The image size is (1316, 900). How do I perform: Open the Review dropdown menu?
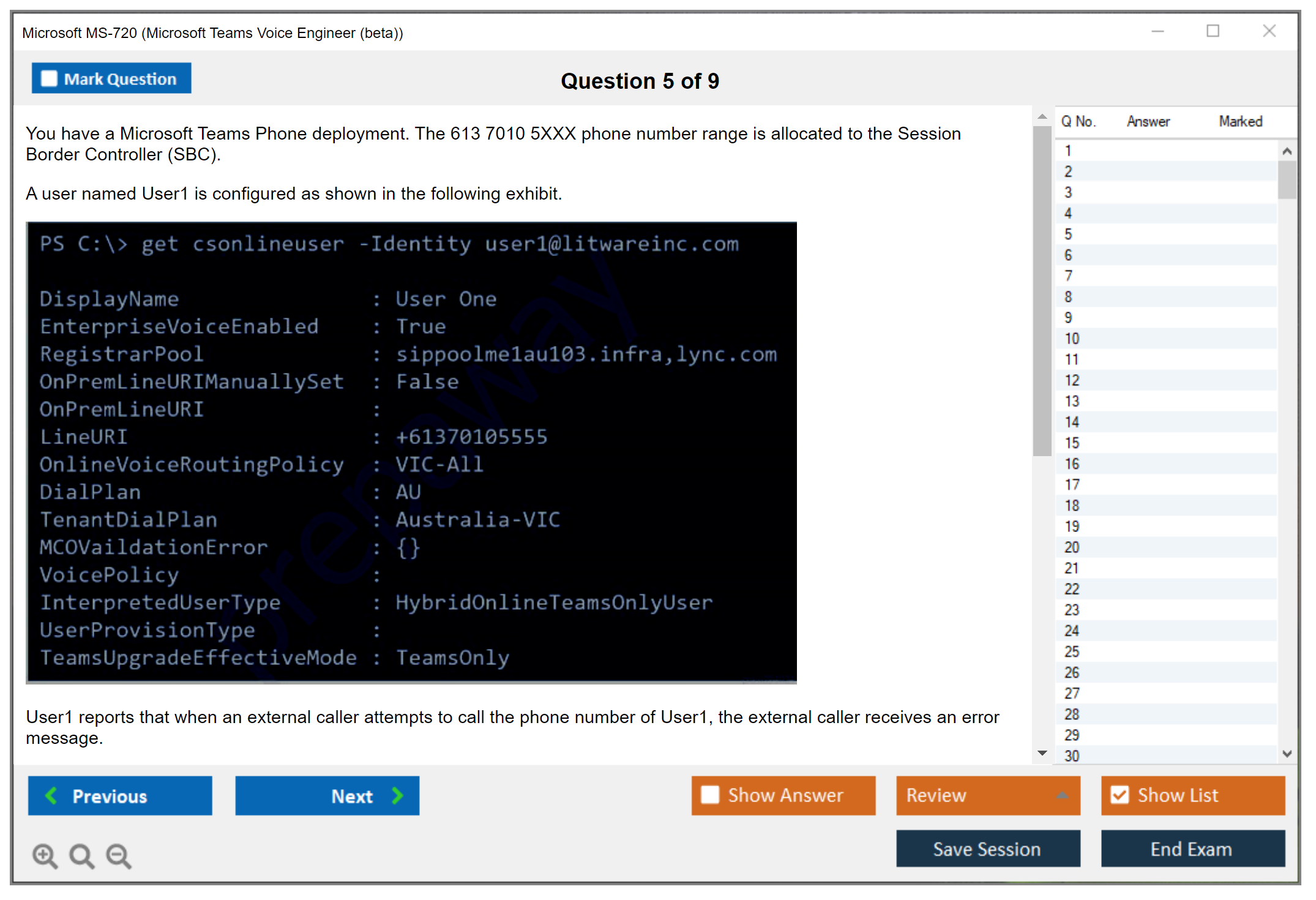[1061, 795]
